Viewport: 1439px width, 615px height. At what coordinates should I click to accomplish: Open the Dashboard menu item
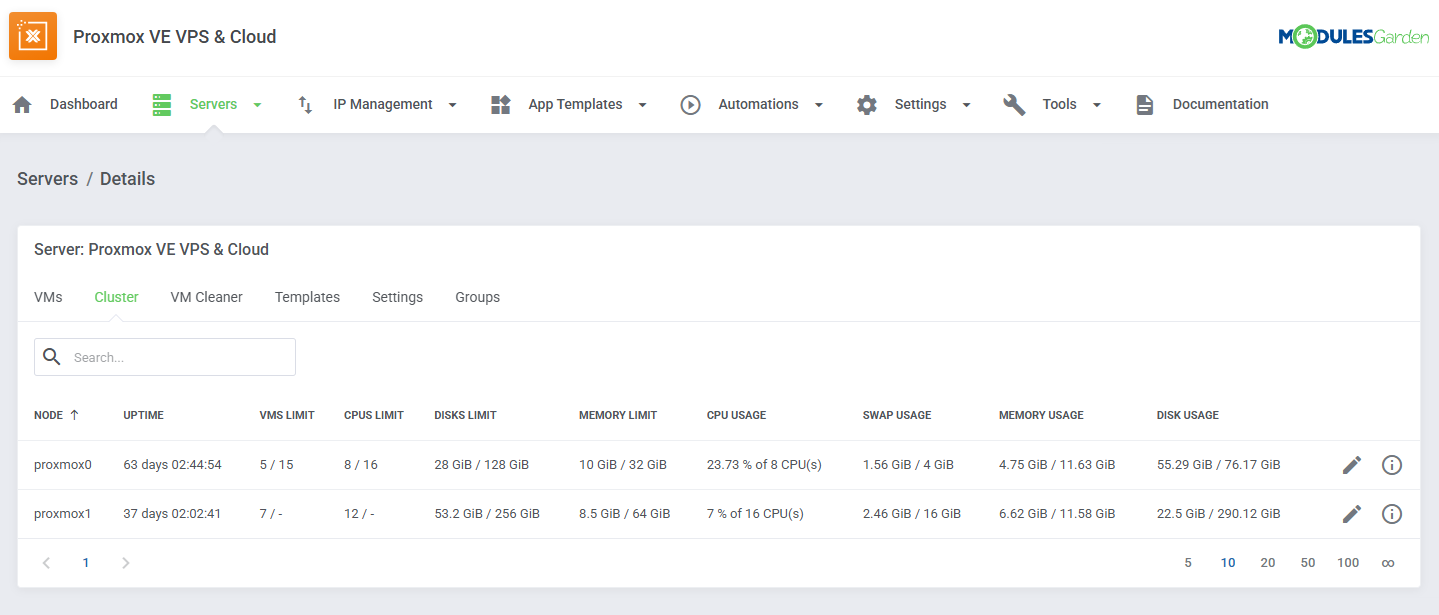click(x=84, y=104)
